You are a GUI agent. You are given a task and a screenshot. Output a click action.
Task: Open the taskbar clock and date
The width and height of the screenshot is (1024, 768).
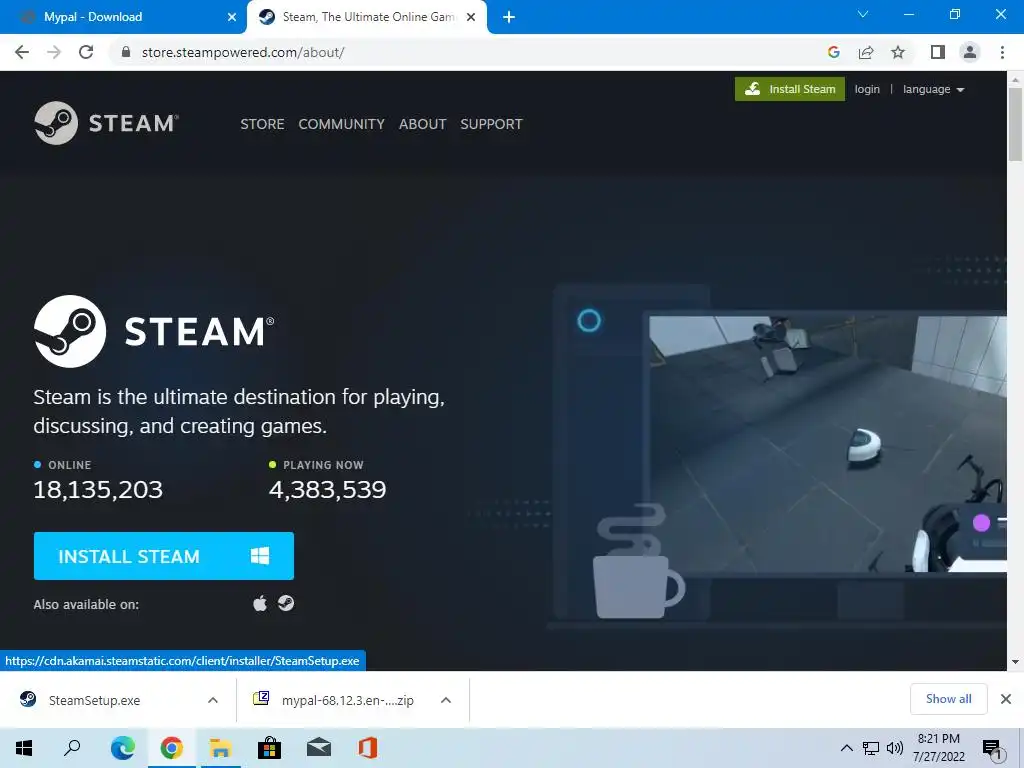point(938,748)
